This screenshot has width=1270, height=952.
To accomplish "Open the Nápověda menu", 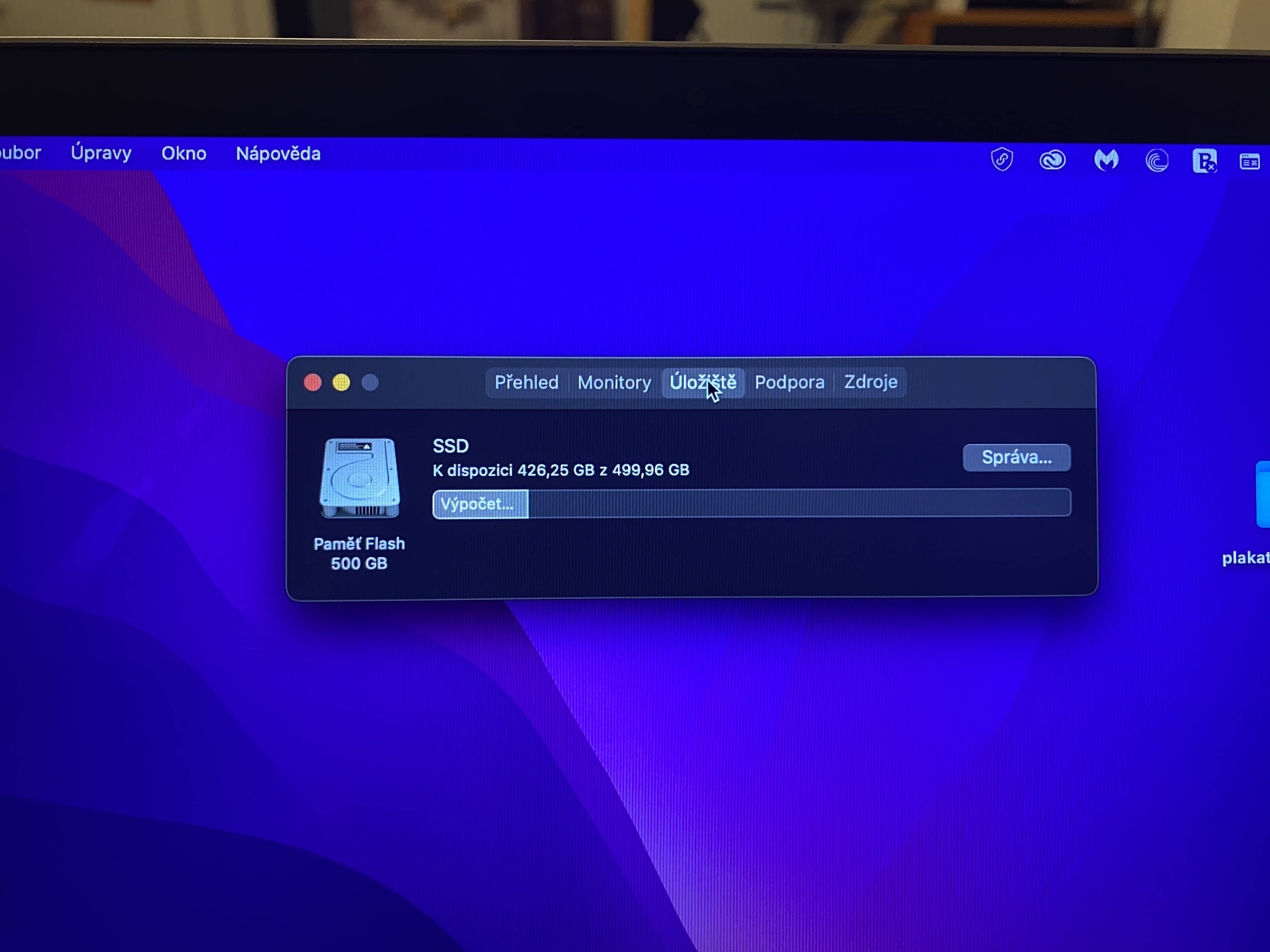I will tap(278, 154).
